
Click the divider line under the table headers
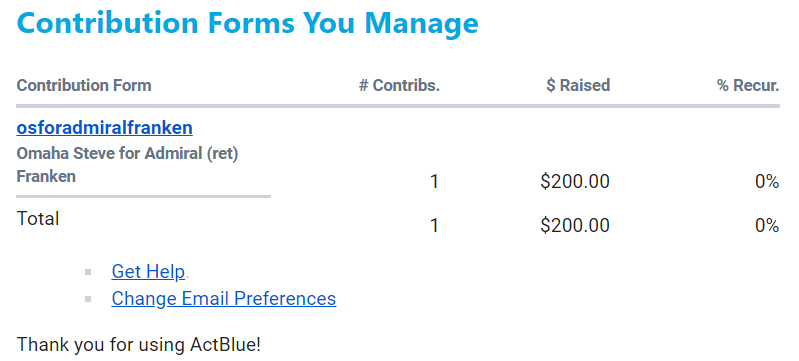point(398,106)
